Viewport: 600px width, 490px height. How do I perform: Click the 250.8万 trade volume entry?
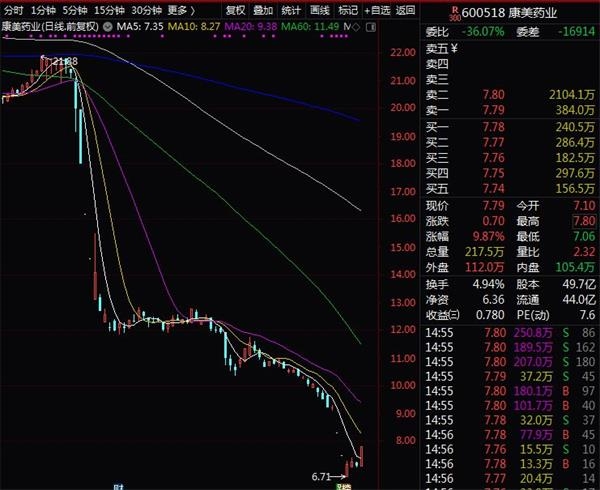pyautogui.click(x=533, y=333)
